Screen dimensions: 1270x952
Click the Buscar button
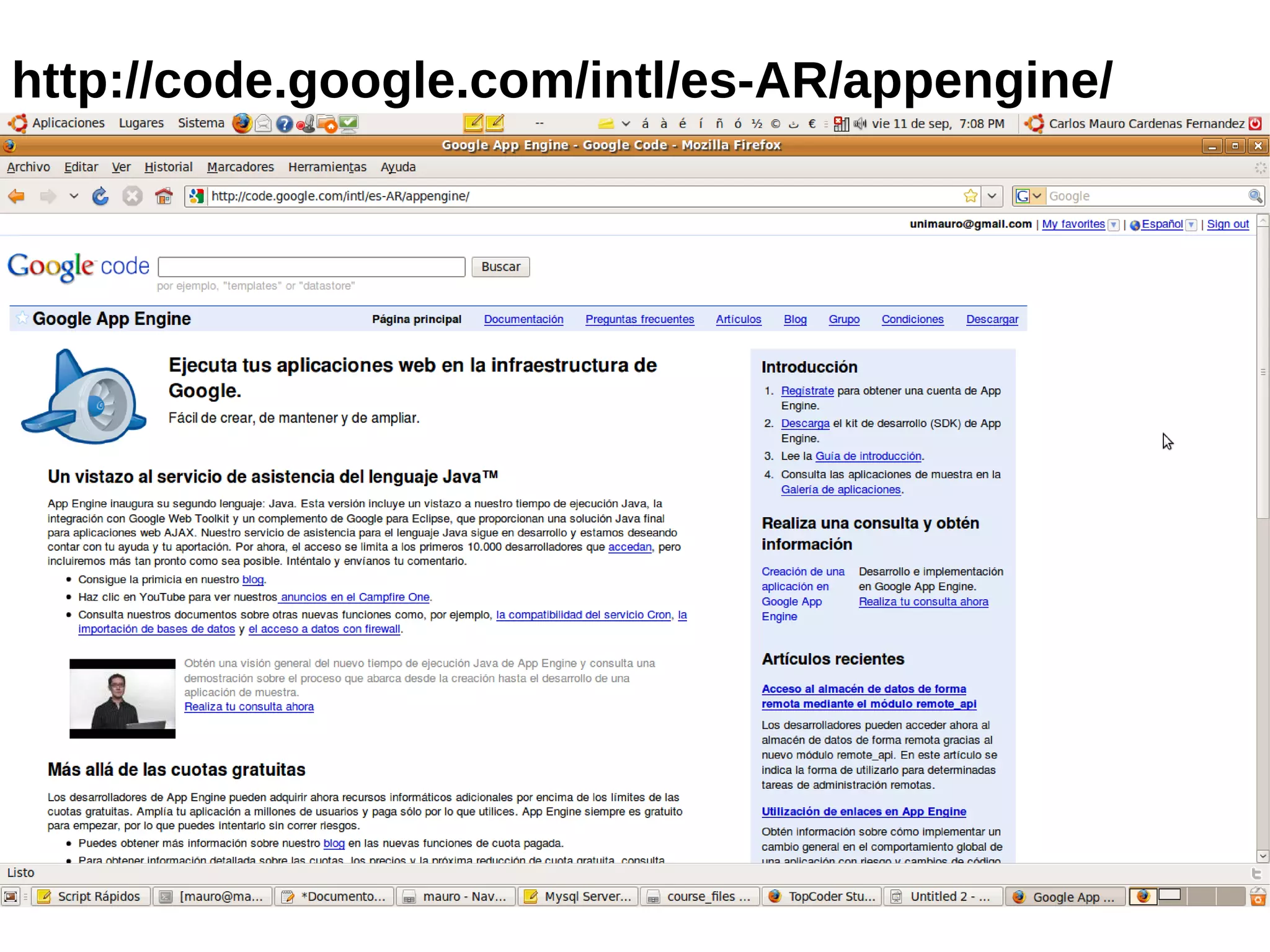pos(500,267)
